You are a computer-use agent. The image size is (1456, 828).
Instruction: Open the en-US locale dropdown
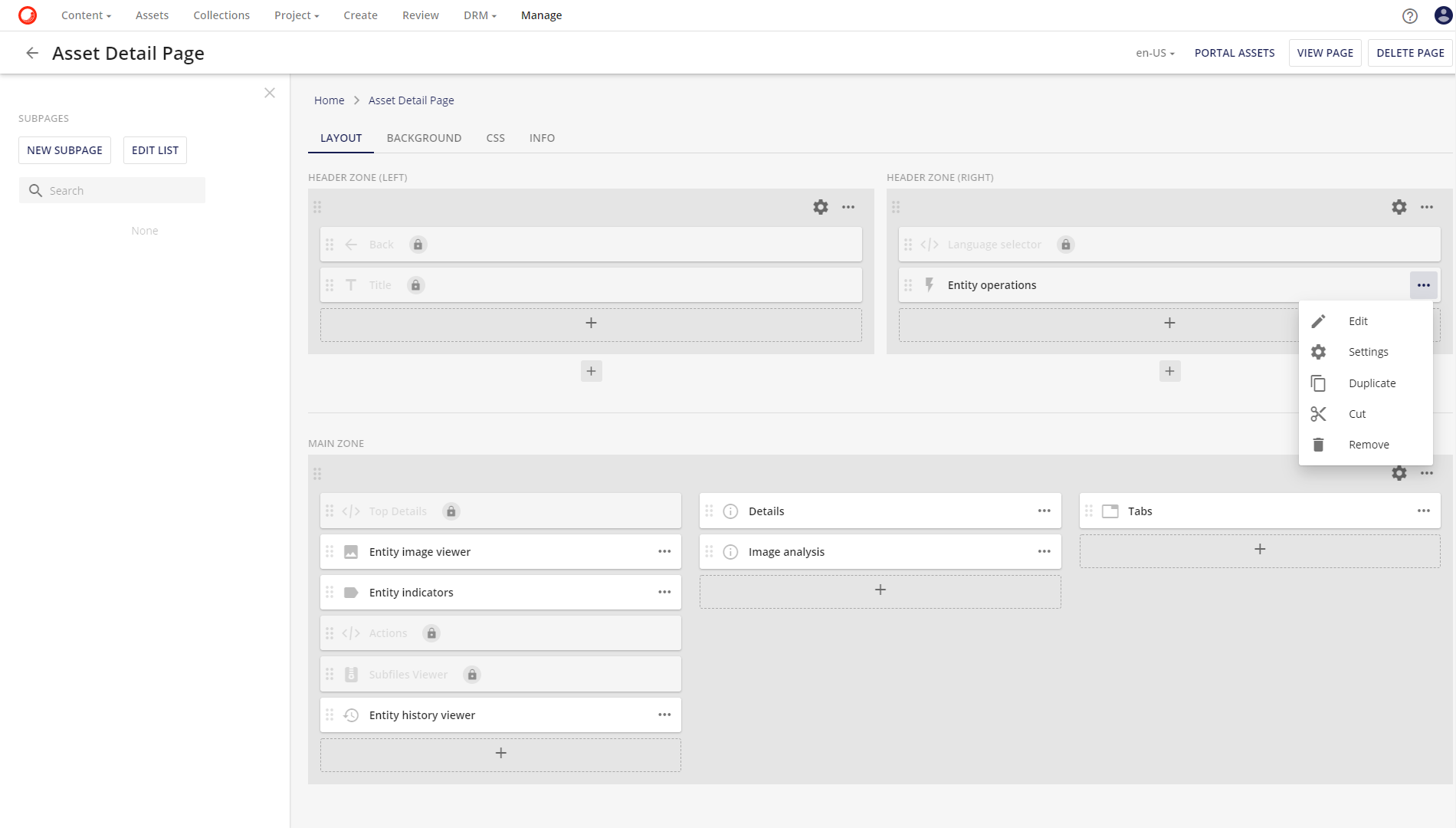(1154, 52)
